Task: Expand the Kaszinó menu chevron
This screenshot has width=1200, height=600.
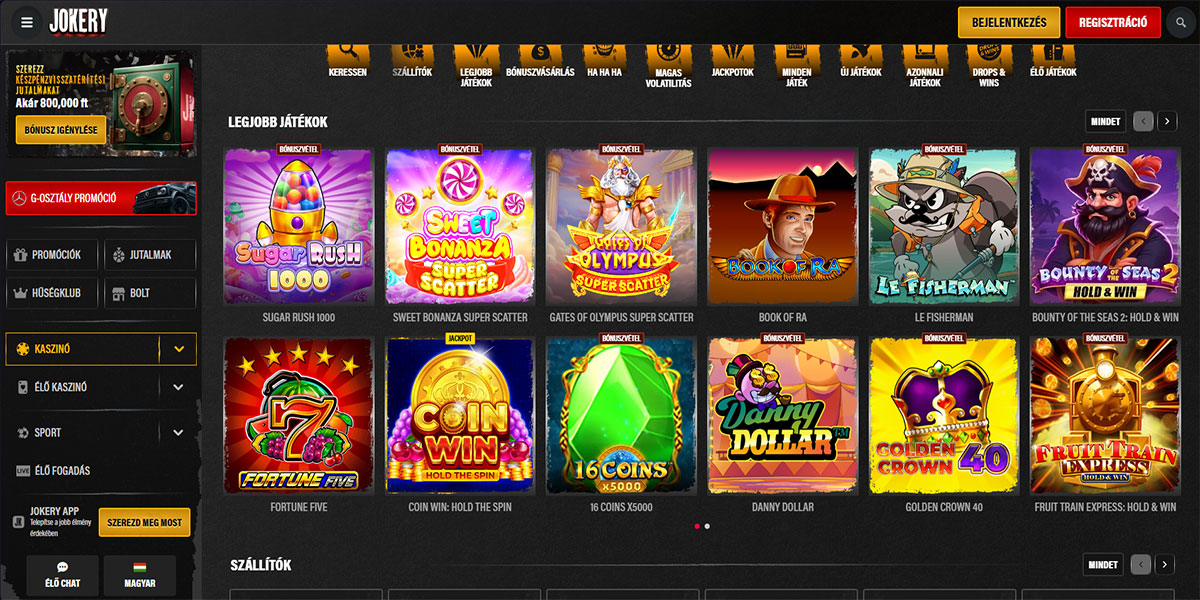Action: 178,349
